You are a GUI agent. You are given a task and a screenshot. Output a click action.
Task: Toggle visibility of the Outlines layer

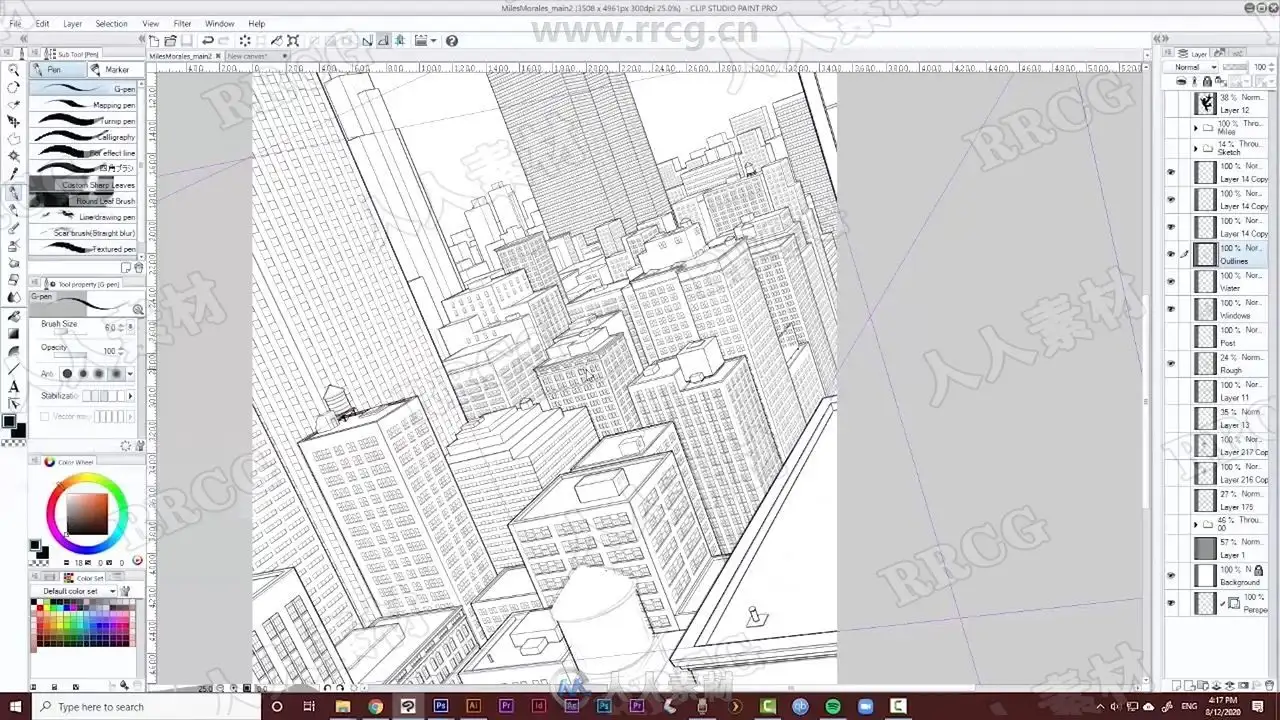click(x=1171, y=254)
